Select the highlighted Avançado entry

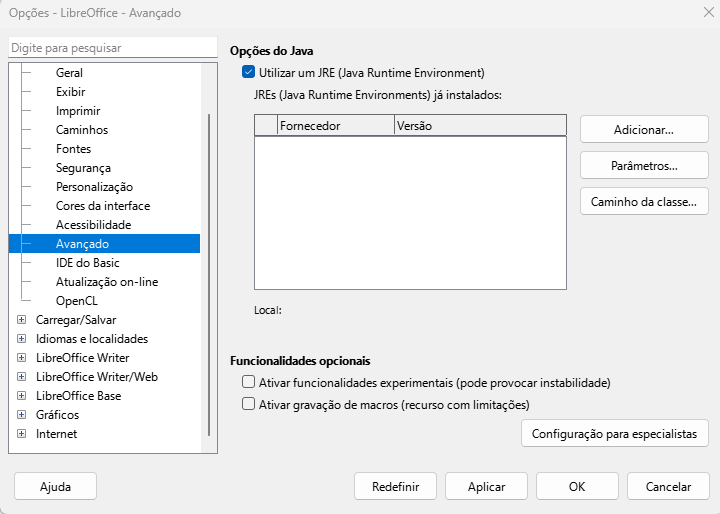104,243
